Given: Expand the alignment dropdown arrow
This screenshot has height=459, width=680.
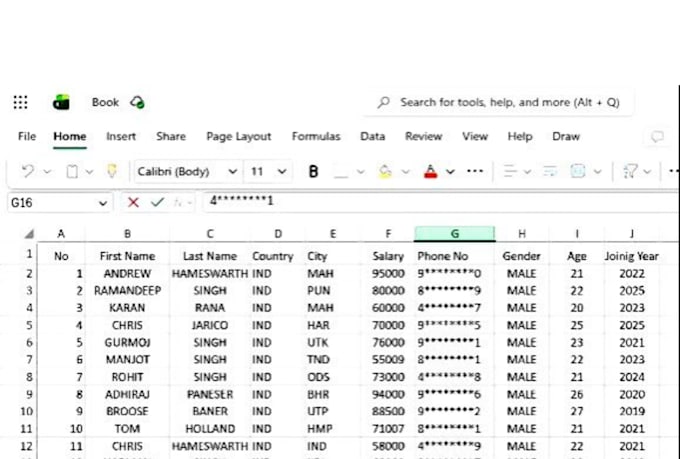Looking at the screenshot, I should (527, 172).
